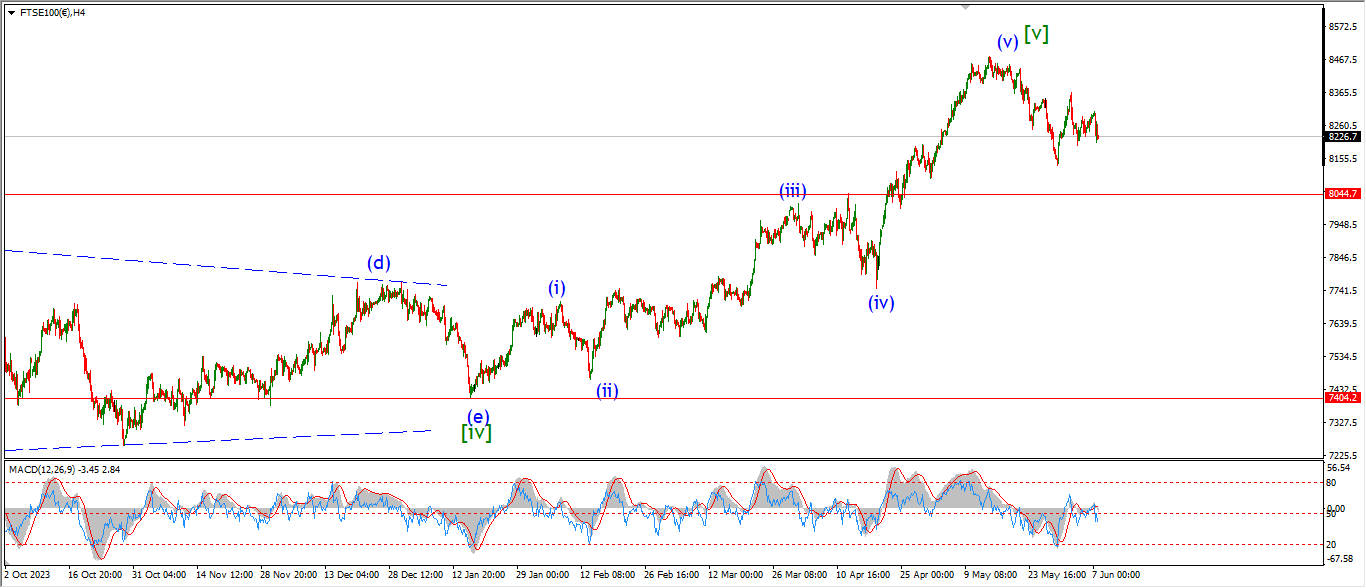1366x588 pixels.
Task: Click the 8572.5 price scale value
Action: pyautogui.click(x=1343, y=26)
